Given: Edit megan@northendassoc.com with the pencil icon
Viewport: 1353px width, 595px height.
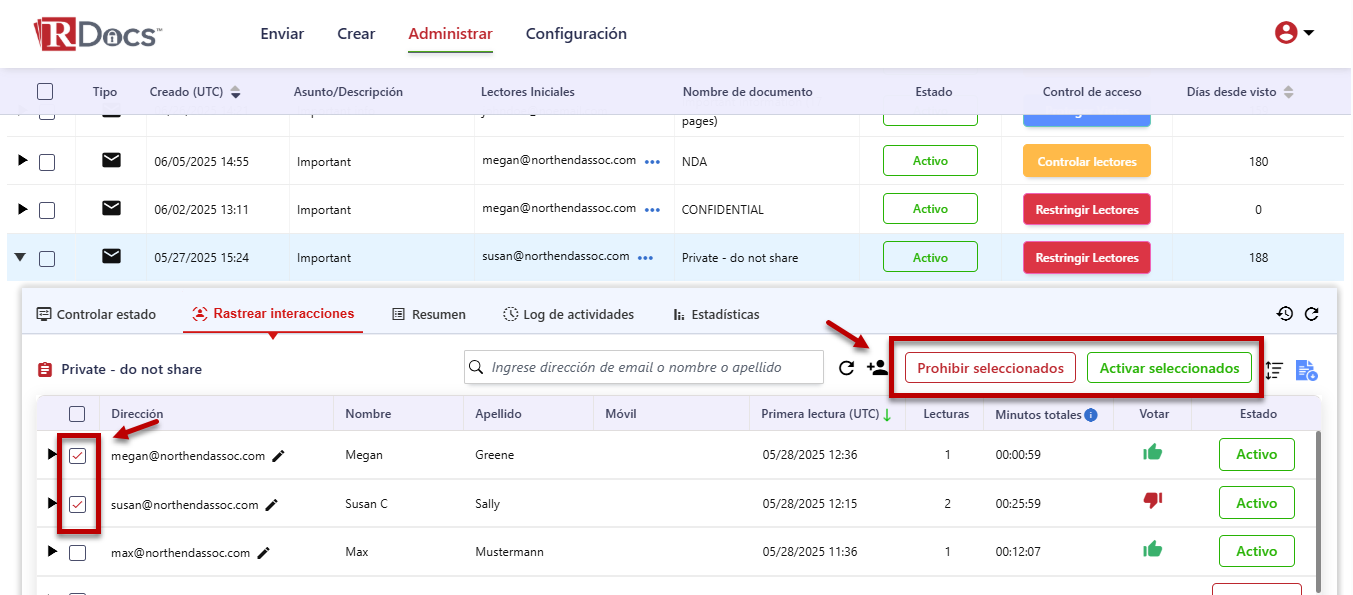Looking at the screenshot, I should coord(279,456).
